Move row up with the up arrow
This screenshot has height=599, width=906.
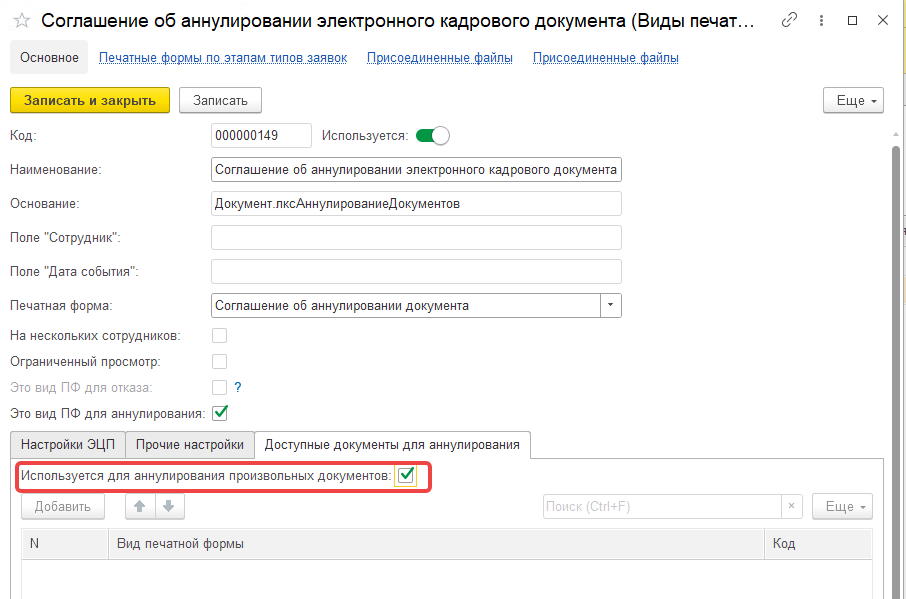[140, 507]
